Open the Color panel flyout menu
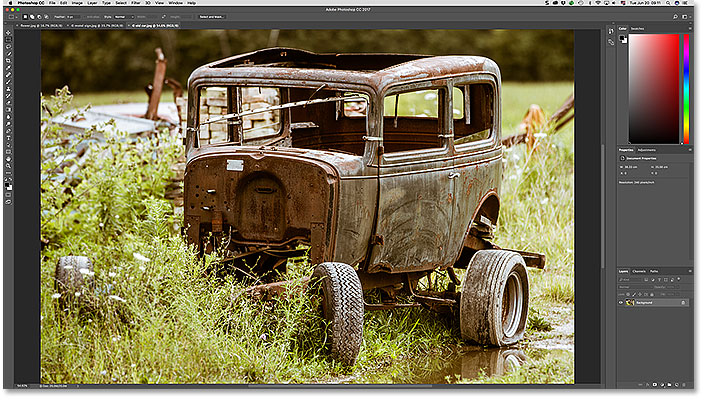Screen dimensions: 704x400 (689, 29)
